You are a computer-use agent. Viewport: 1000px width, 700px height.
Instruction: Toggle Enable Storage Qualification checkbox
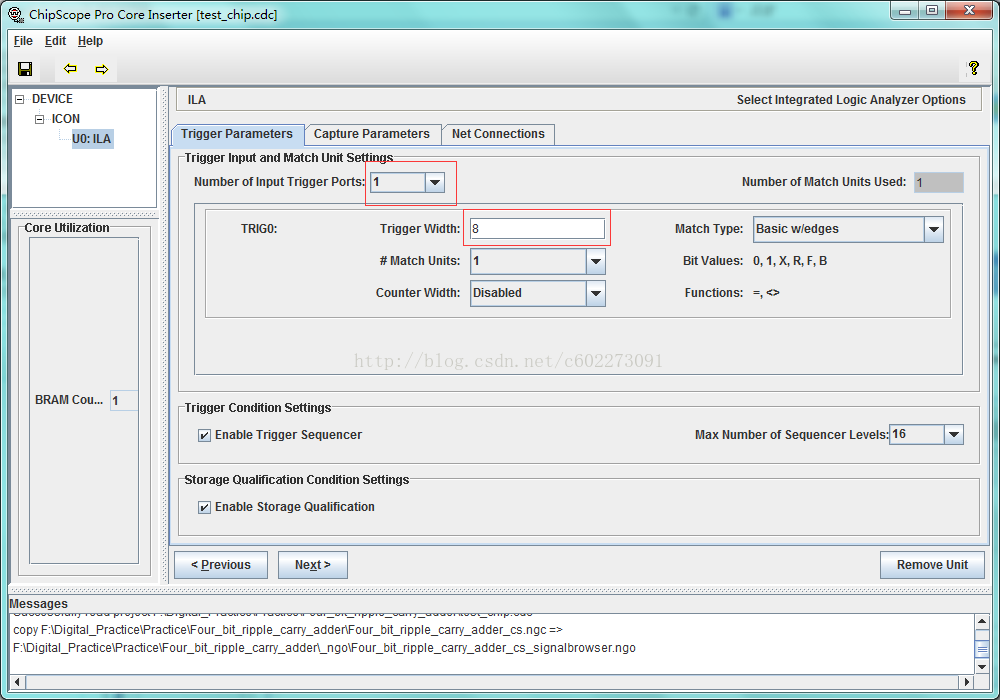(204, 507)
